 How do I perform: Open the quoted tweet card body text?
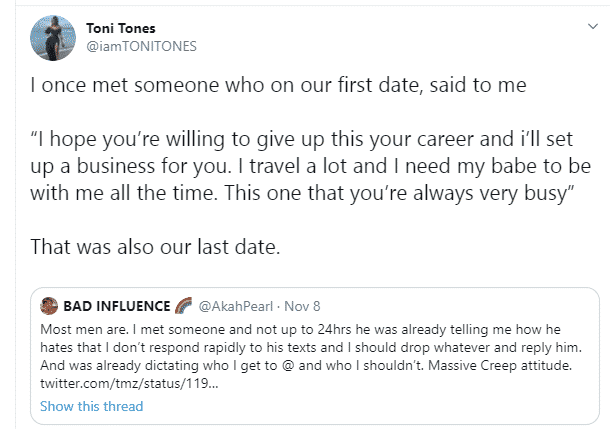click(311, 356)
